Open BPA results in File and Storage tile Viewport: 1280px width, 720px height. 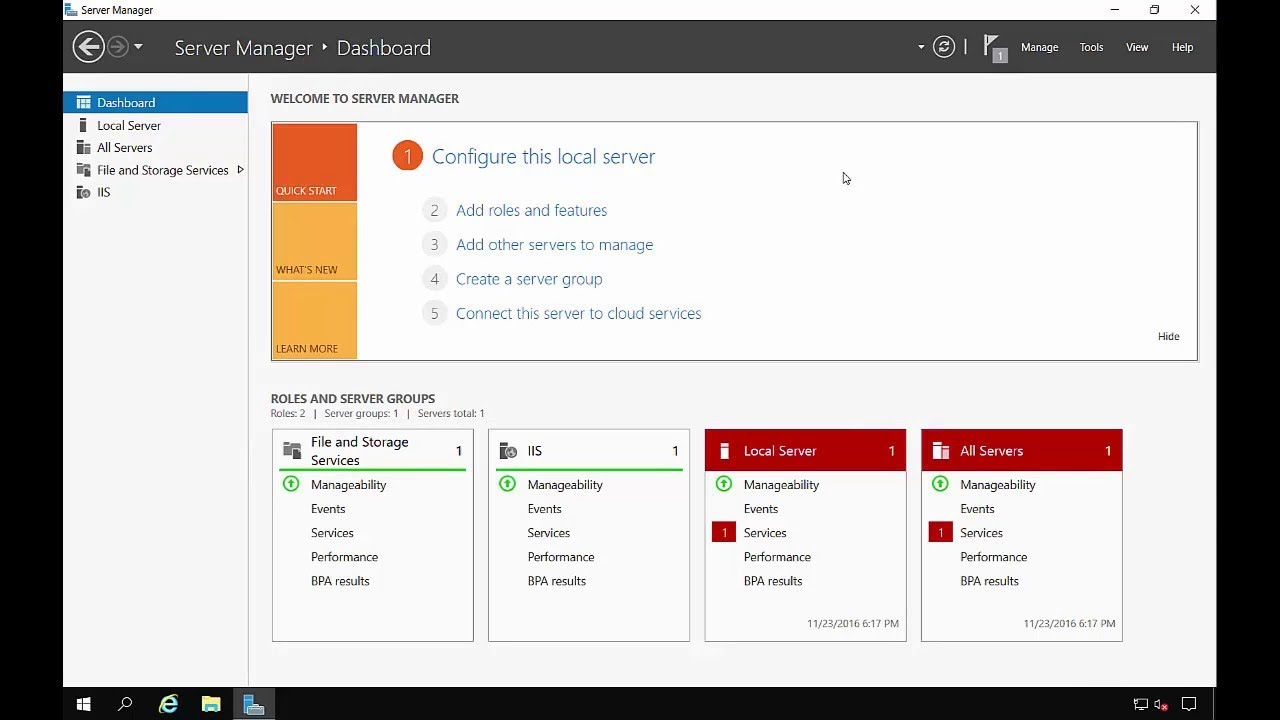(340, 581)
